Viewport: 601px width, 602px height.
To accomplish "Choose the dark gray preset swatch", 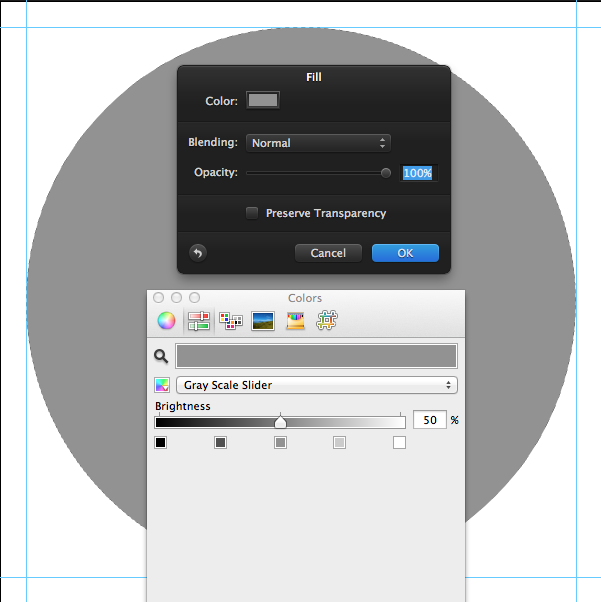I will pos(220,443).
